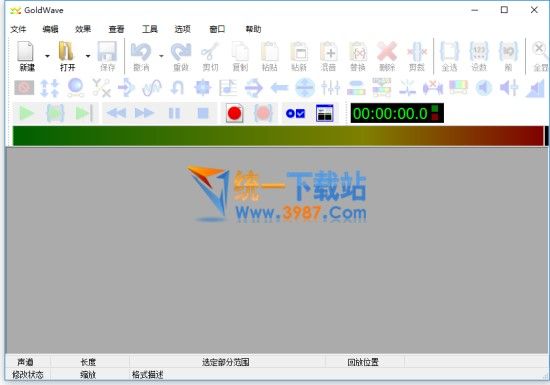Expand the dropdown arrow next to New
The width and height of the screenshot is (550, 385).
coord(47,56)
